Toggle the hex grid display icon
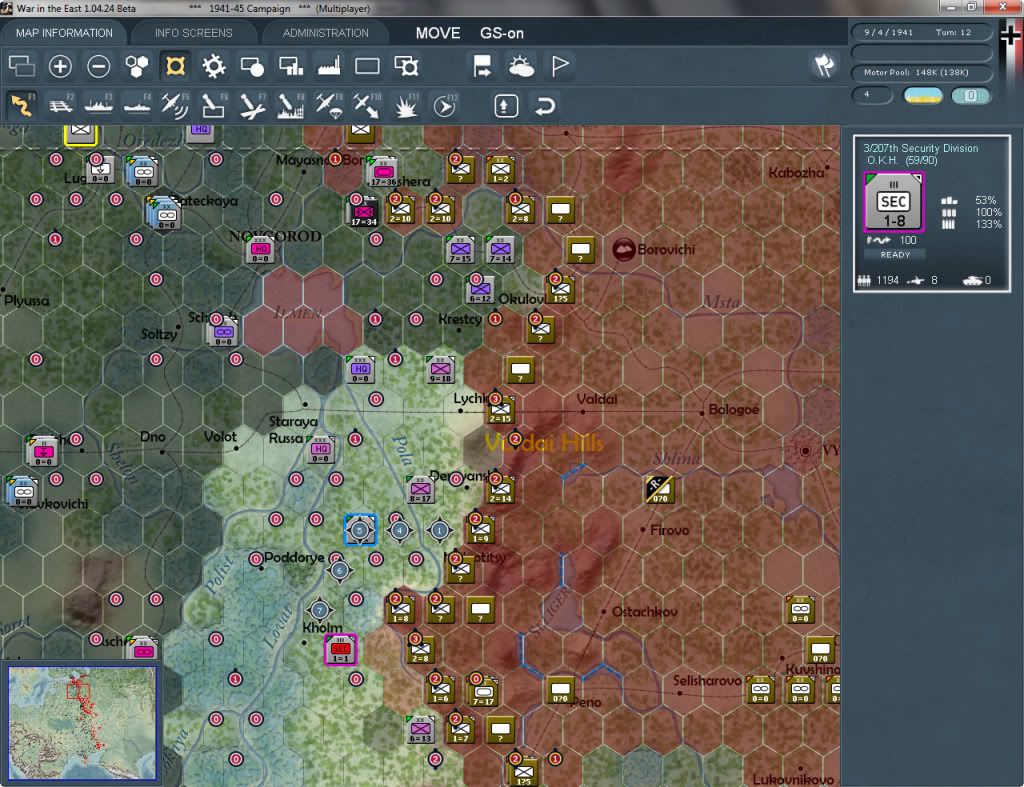1024x787 pixels. [136, 66]
